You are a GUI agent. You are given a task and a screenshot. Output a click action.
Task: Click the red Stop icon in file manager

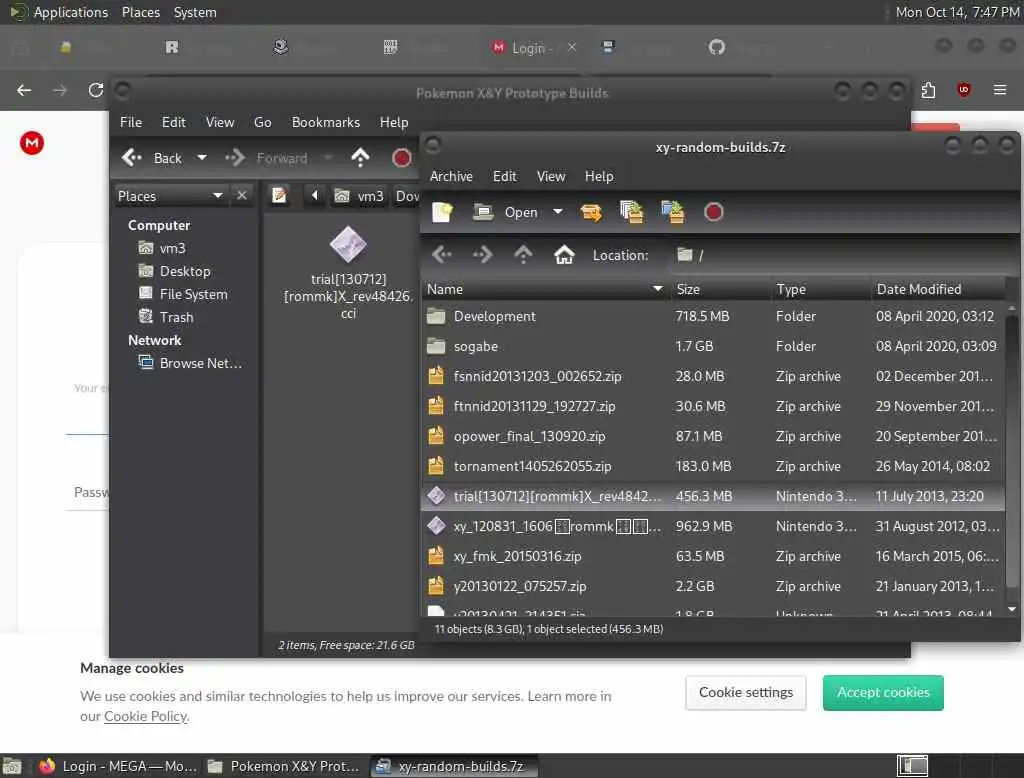[401, 157]
